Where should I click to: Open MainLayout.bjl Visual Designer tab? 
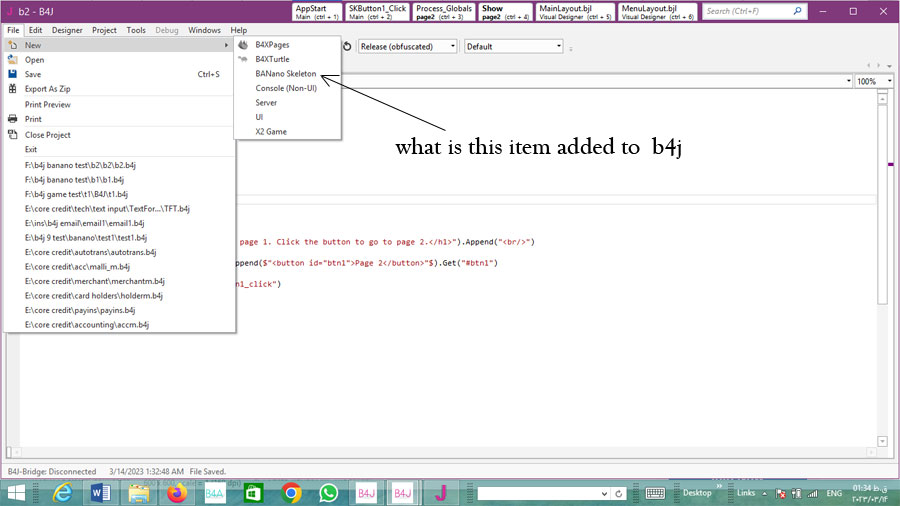[575, 11]
